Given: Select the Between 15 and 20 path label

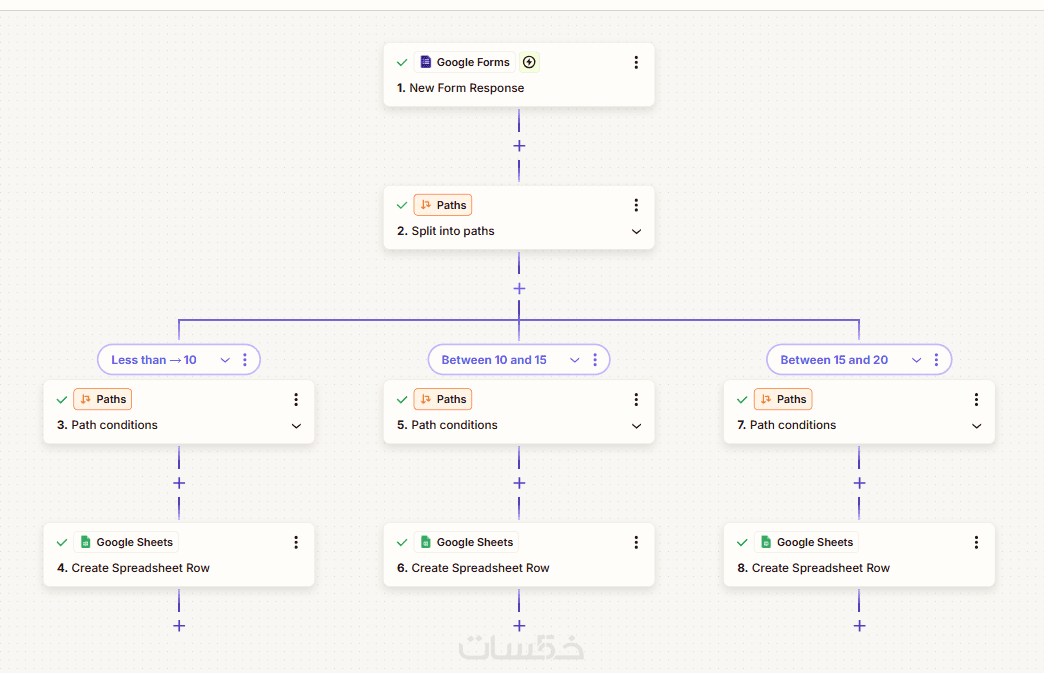Looking at the screenshot, I should pyautogui.click(x=834, y=360).
